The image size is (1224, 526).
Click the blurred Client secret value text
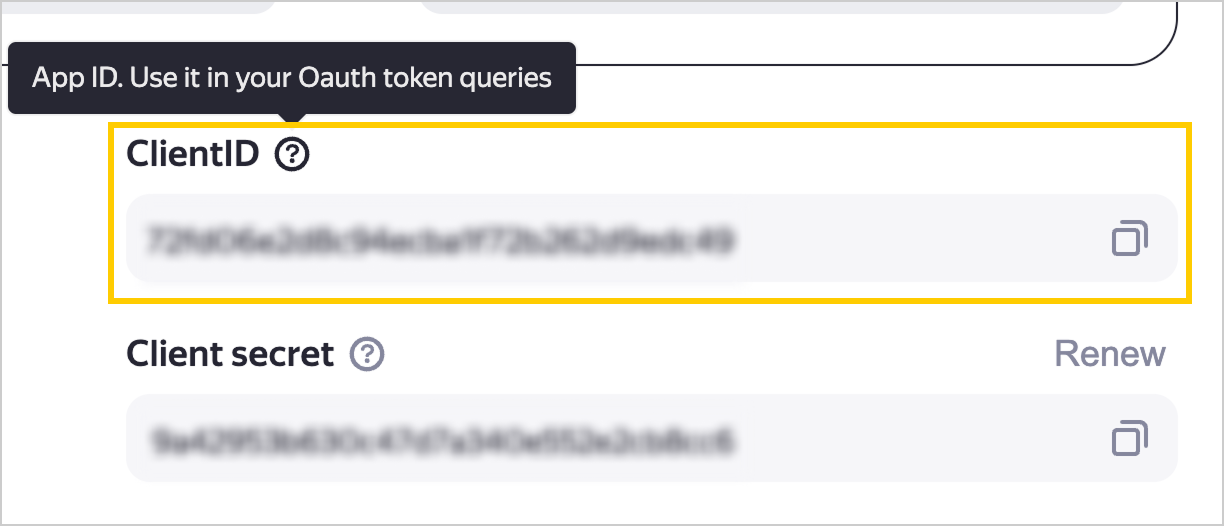click(x=441, y=439)
